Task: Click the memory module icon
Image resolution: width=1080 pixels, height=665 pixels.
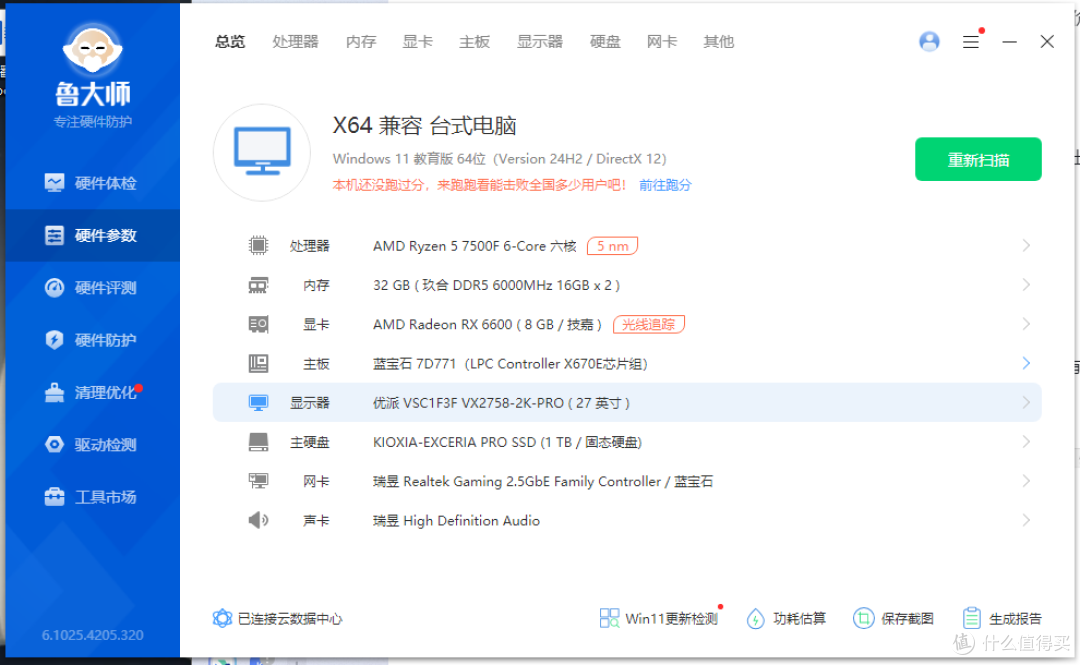Action: pos(258,285)
